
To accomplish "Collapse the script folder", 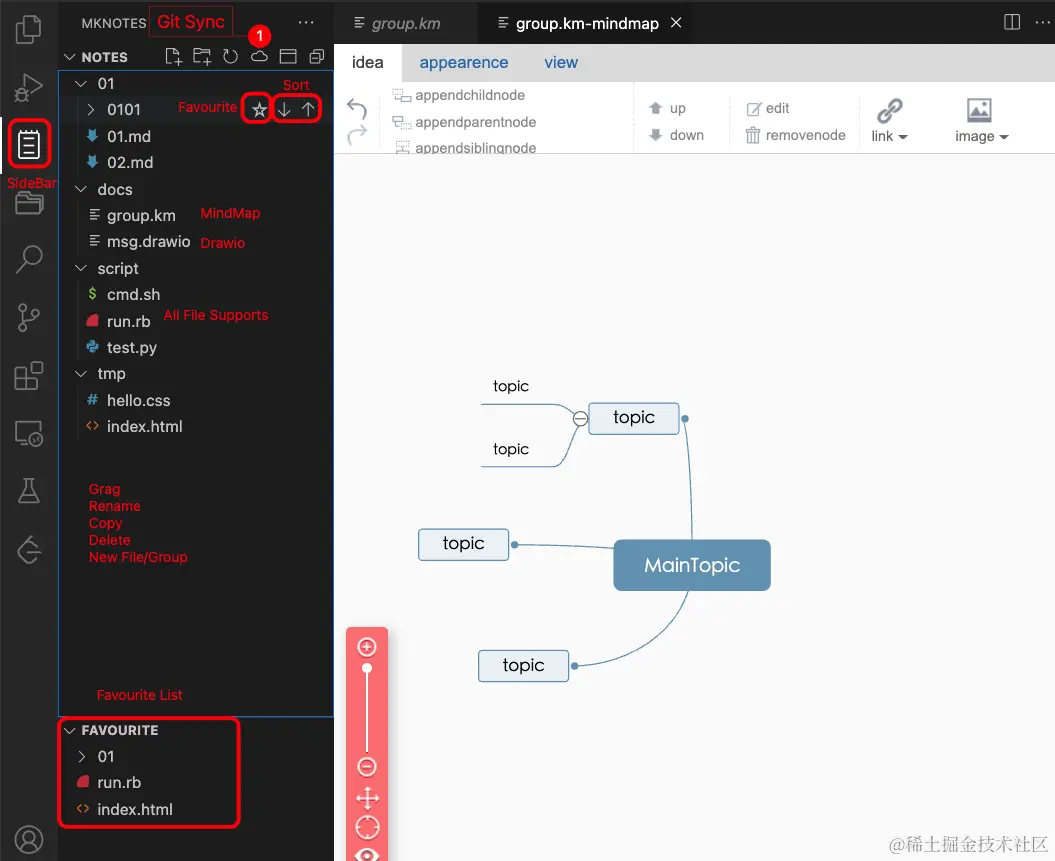I will pyautogui.click(x=81, y=268).
